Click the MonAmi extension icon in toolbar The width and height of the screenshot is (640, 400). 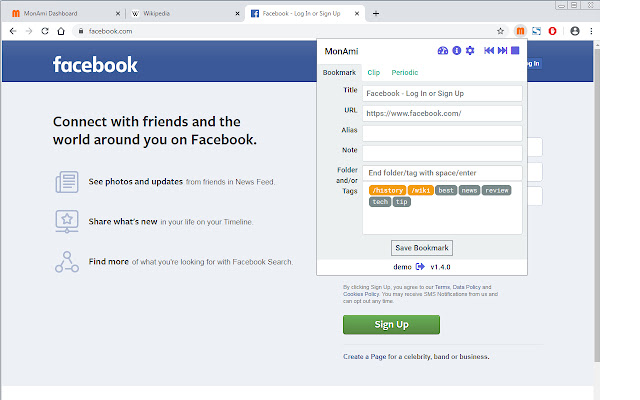pyautogui.click(x=520, y=31)
